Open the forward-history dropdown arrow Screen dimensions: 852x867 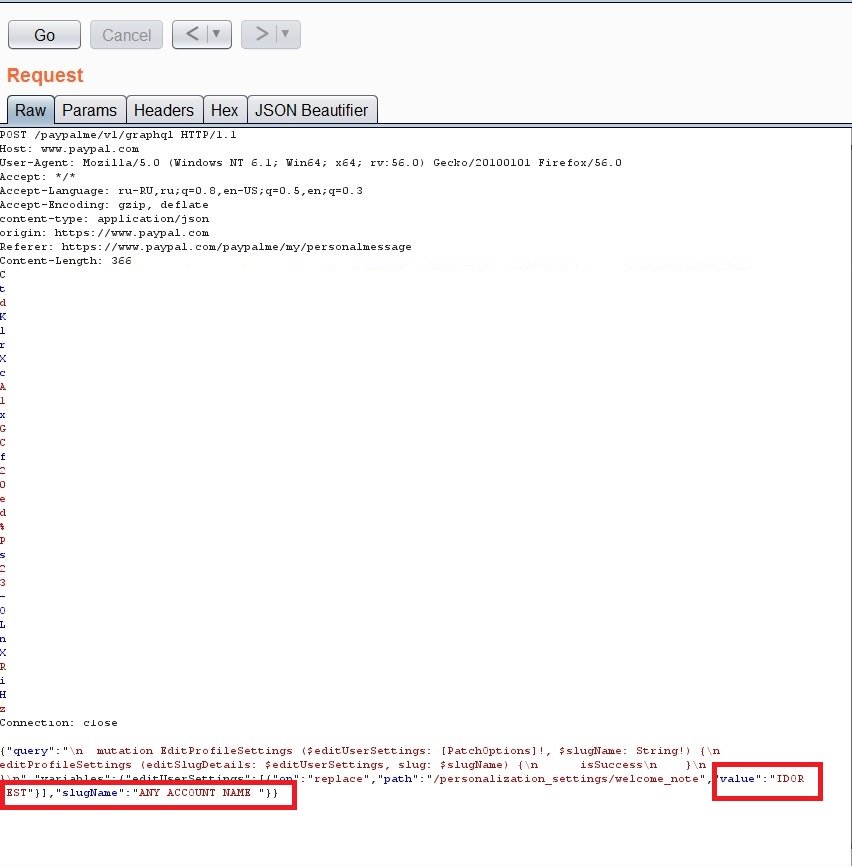click(x=286, y=34)
